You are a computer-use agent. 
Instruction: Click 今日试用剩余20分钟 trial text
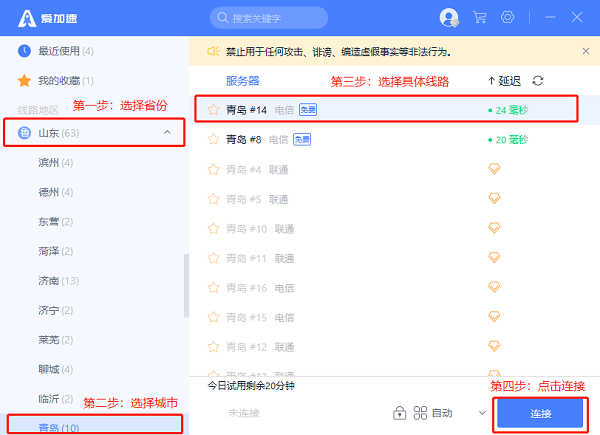point(251,385)
